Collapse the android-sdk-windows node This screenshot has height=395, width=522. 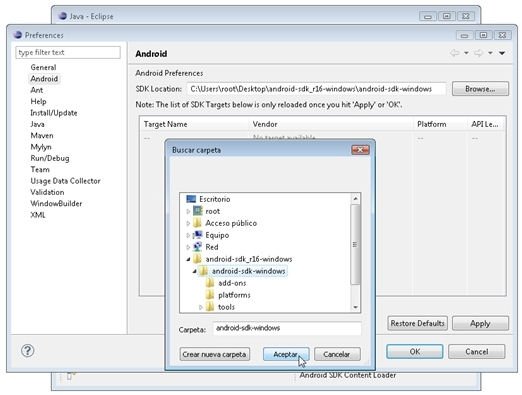click(195, 271)
